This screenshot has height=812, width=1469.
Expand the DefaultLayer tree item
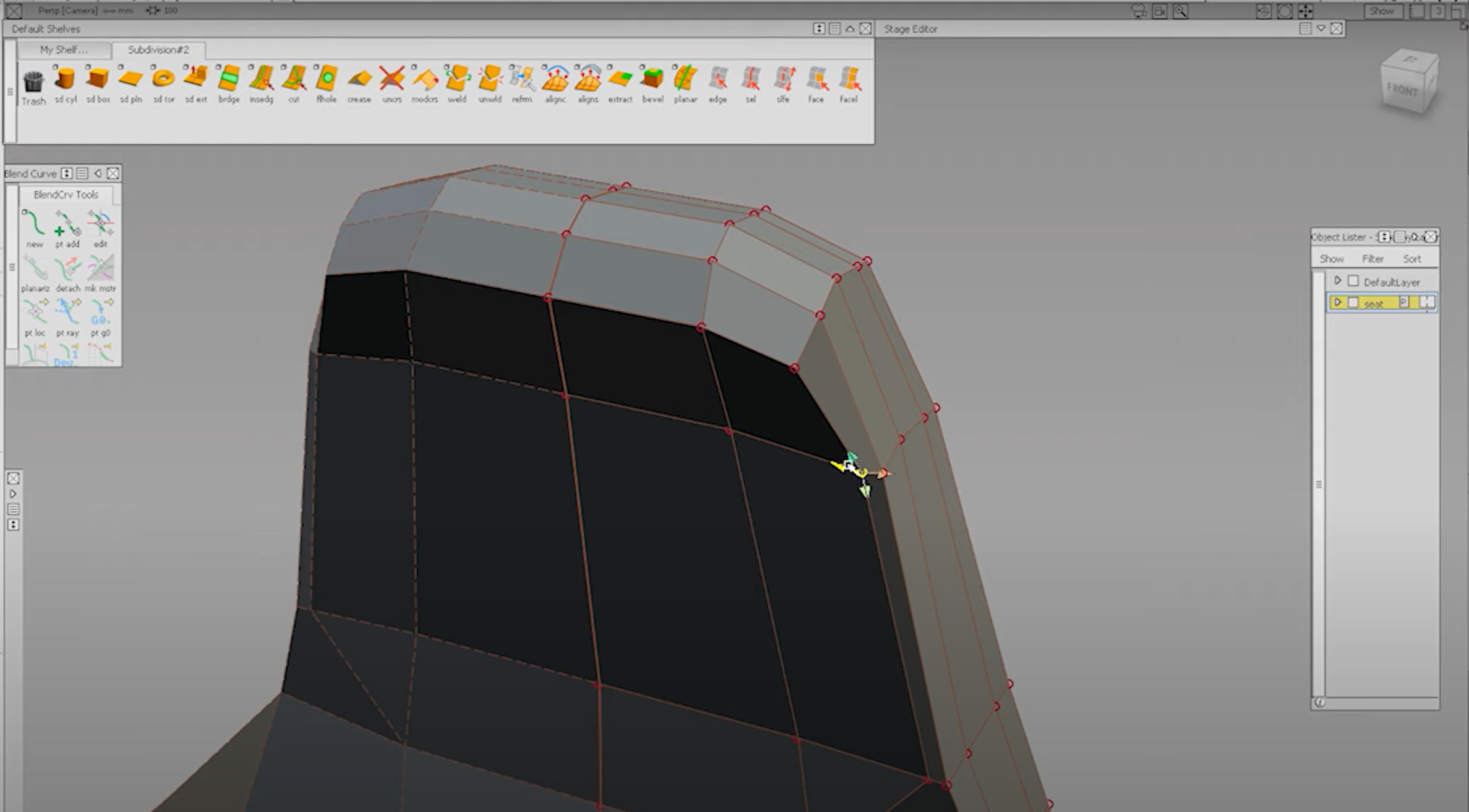(1338, 281)
